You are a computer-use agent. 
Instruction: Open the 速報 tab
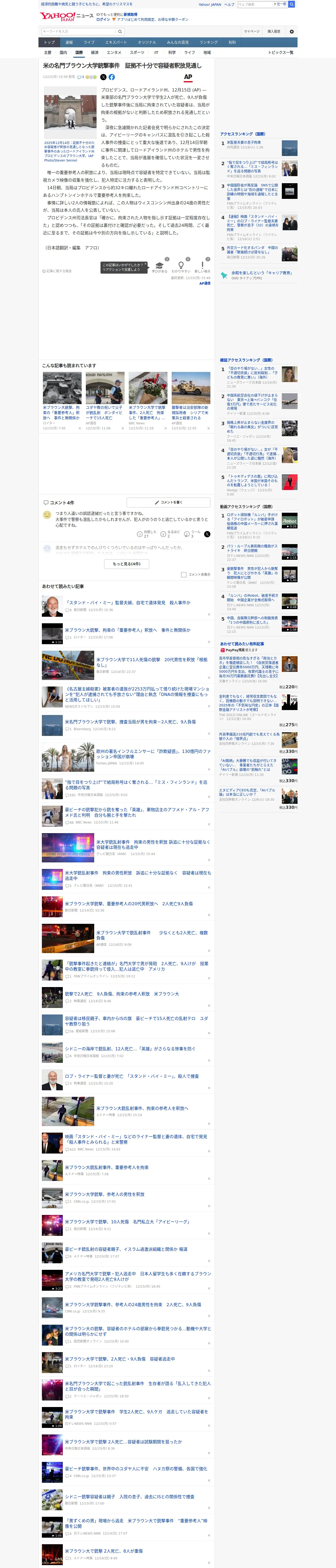pyautogui.click(x=69, y=42)
